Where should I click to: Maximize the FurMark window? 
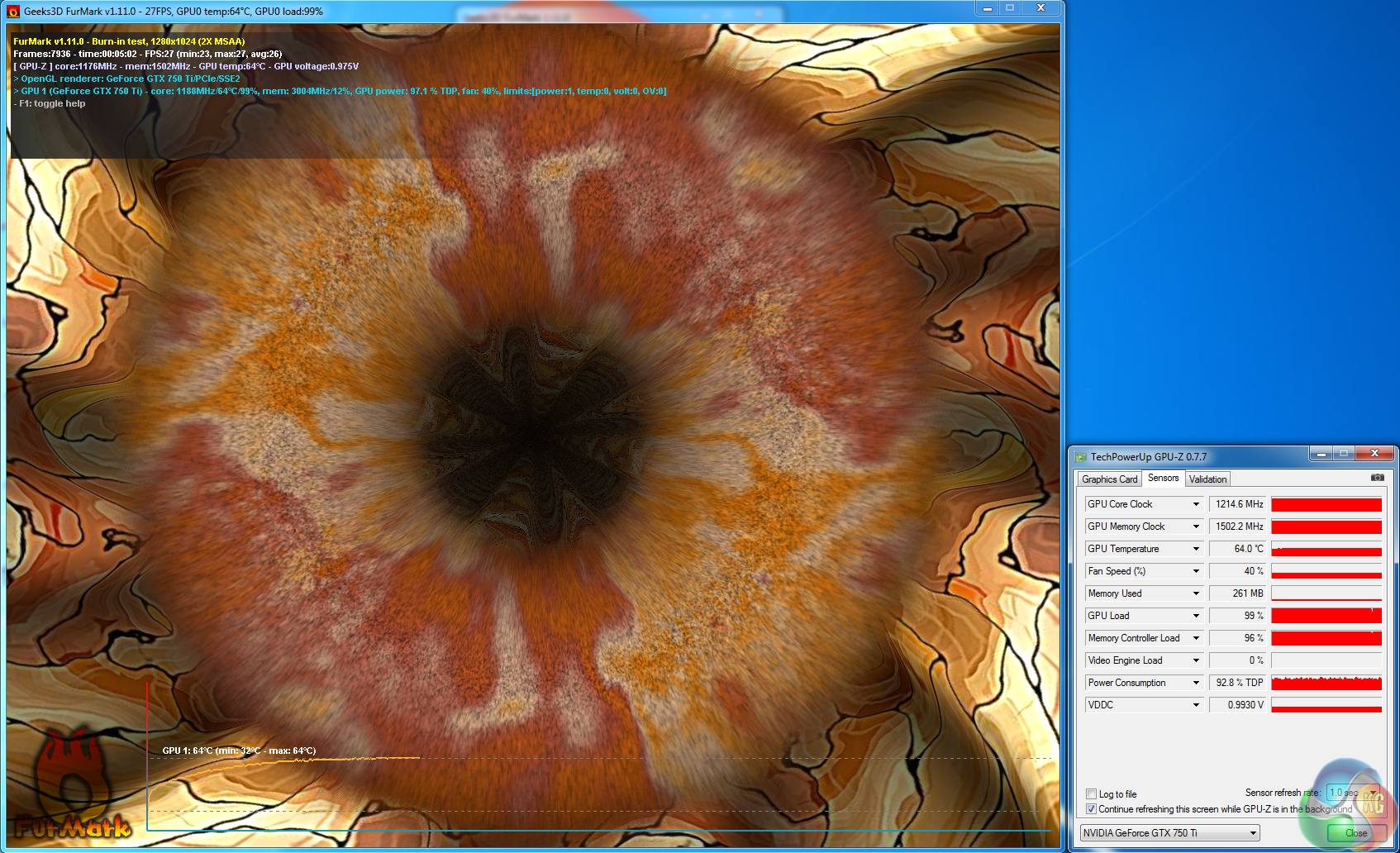pos(1010,8)
